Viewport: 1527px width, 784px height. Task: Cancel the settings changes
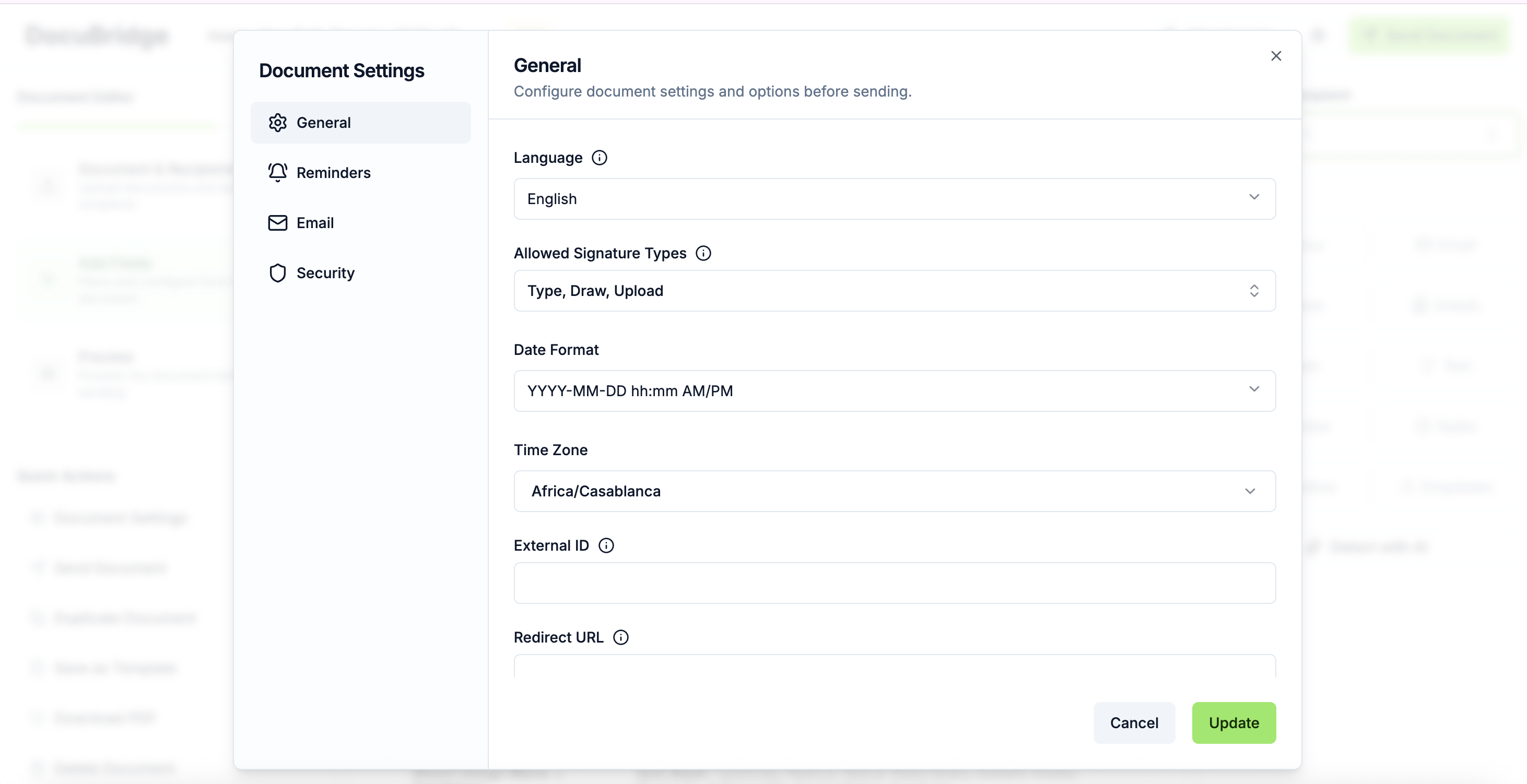pyautogui.click(x=1134, y=723)
